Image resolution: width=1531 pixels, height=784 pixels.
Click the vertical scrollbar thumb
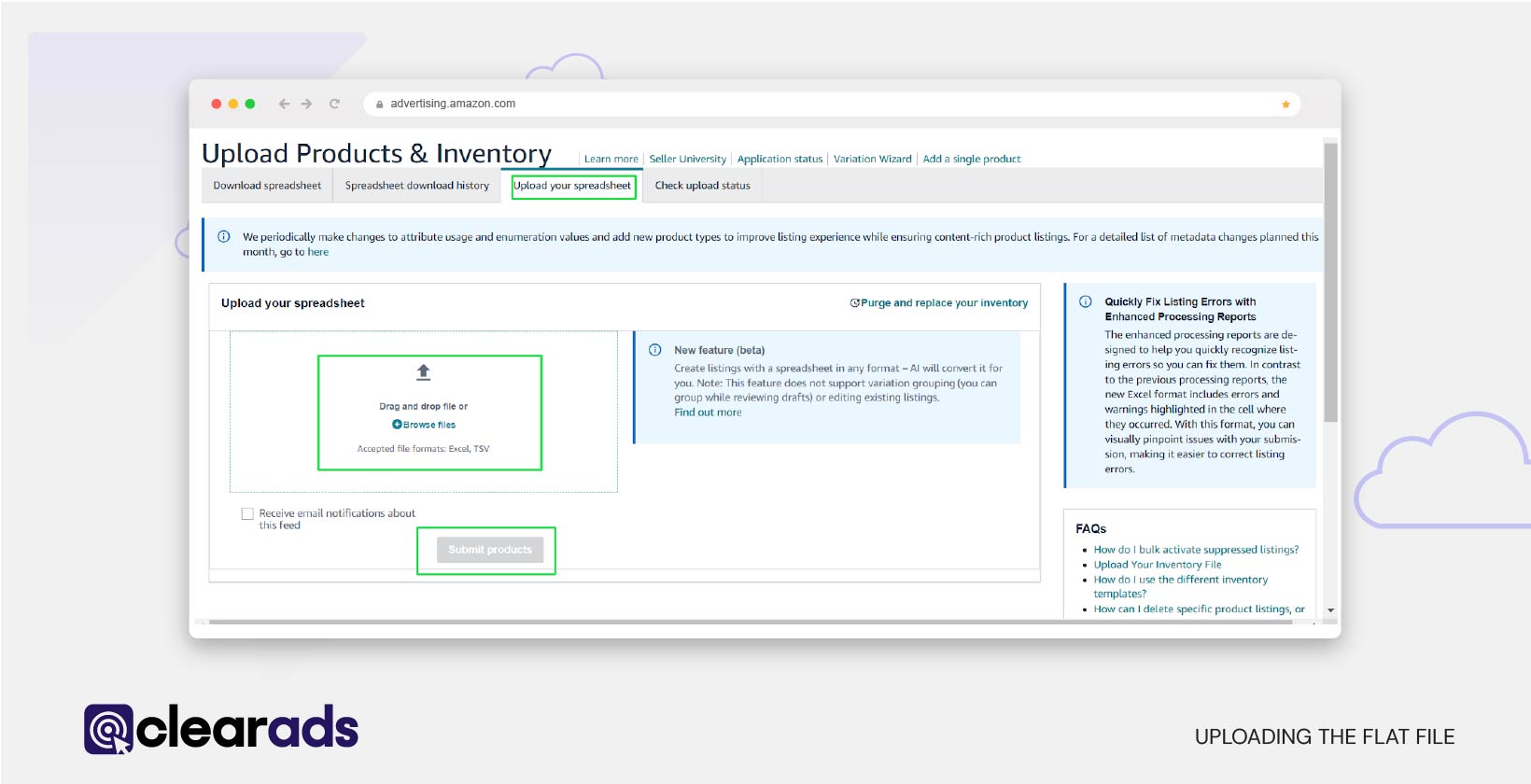click(1331, 282)
